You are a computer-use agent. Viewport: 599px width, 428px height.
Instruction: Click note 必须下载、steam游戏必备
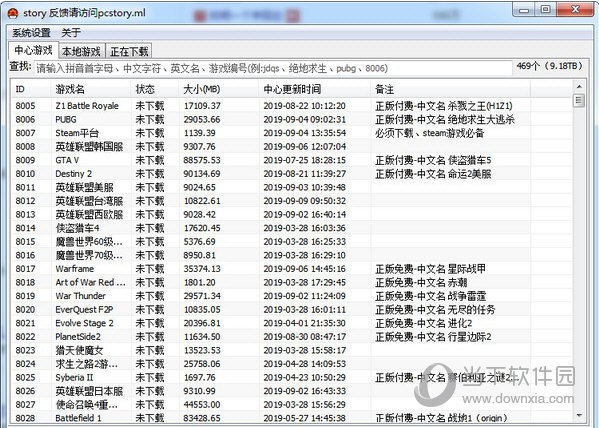430,133
